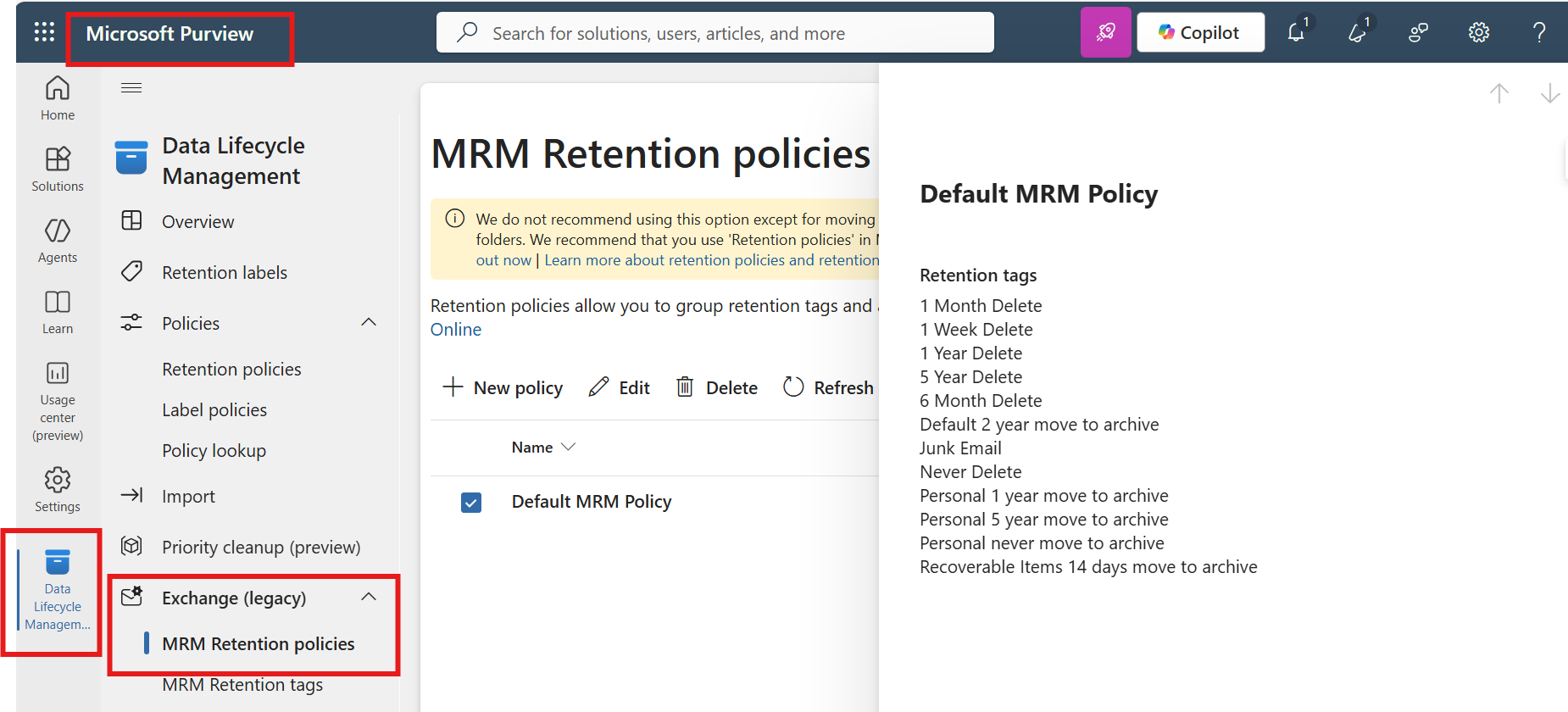Click Personal 5 year move to archive
Viewport: 1568px width, 712px height.
tap(1044, 520)
